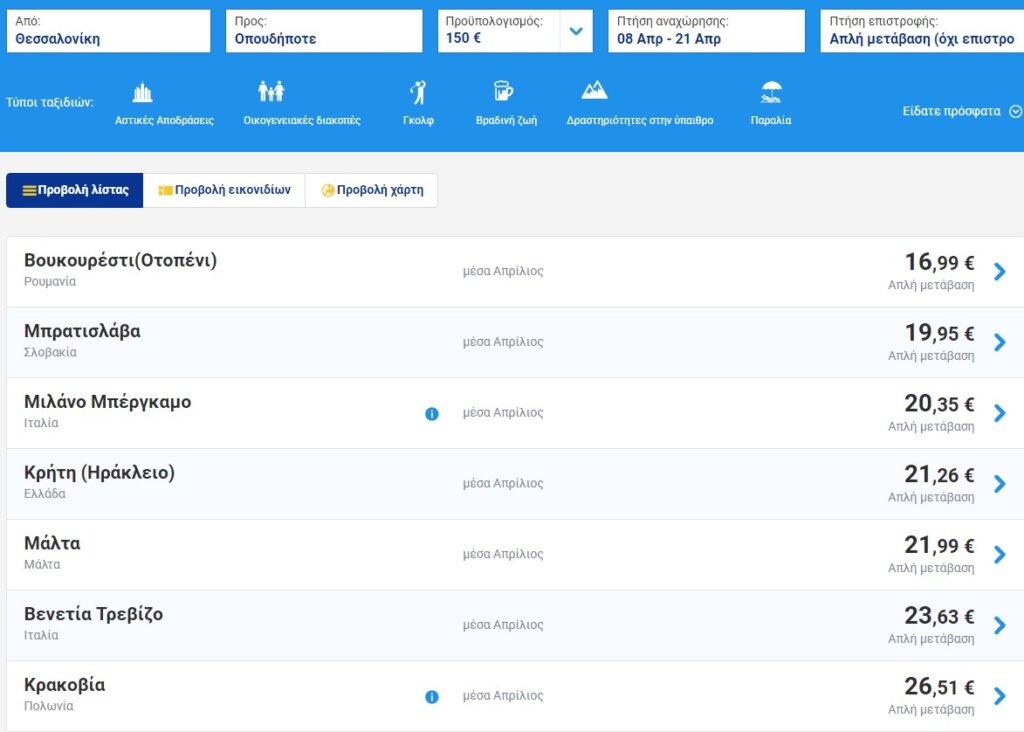Click info icon next to Κρακοβία
Viewport: 1024px width, 732px height.
tap(432, 697)
